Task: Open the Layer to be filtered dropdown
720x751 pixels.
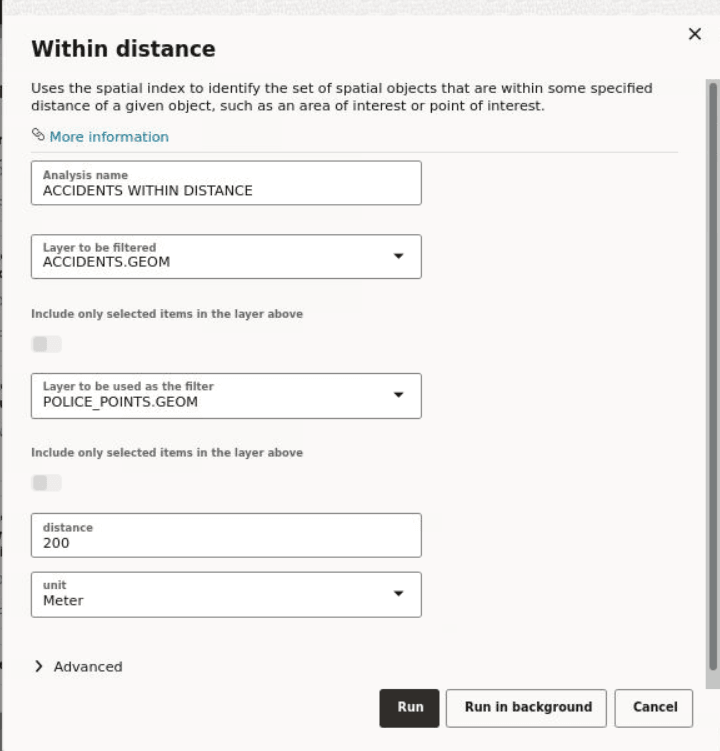Action: (x=226, y=257)
